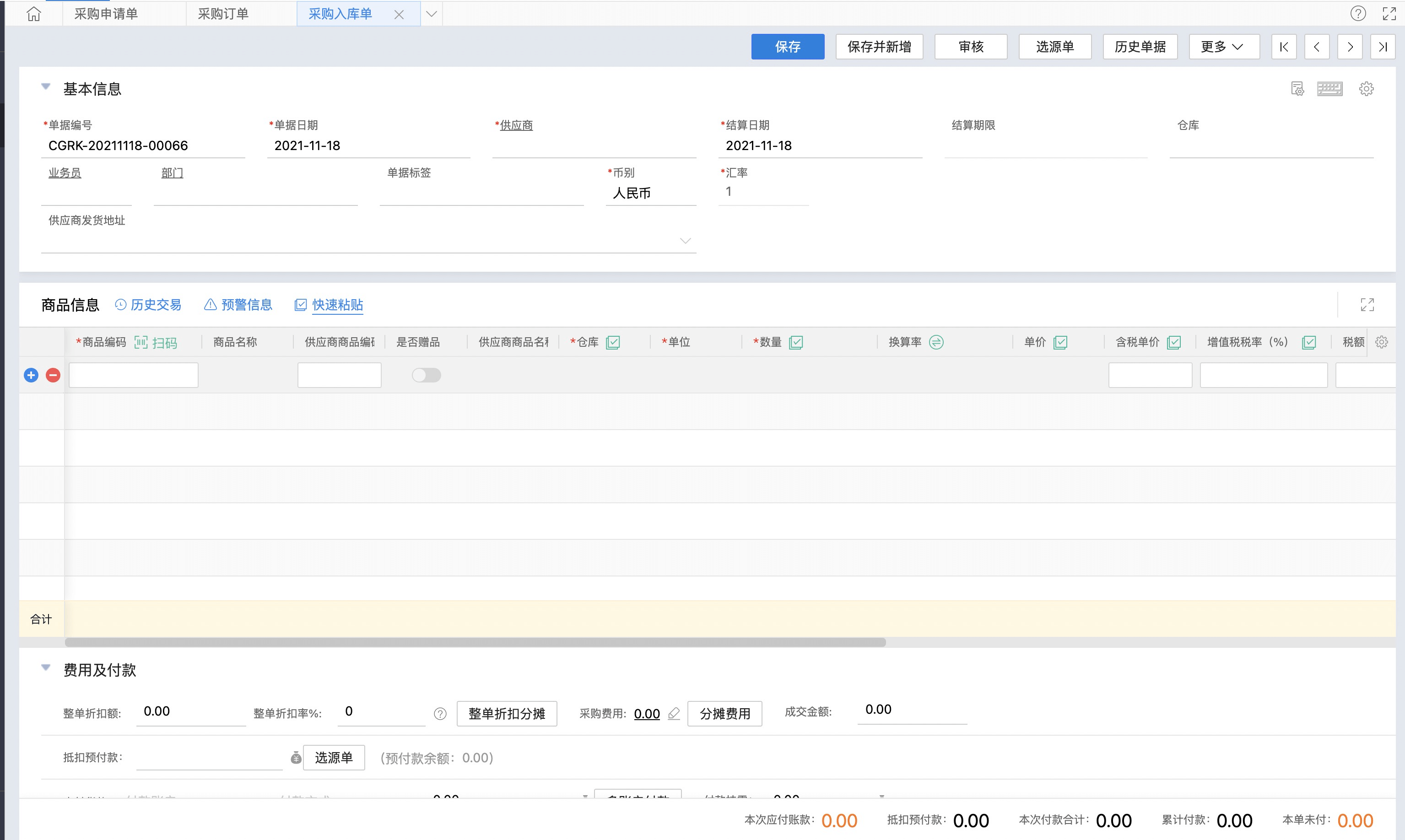Toggle checkbox beside warehouse column header
Screen dimensions: 1405x840
[612, 342]
